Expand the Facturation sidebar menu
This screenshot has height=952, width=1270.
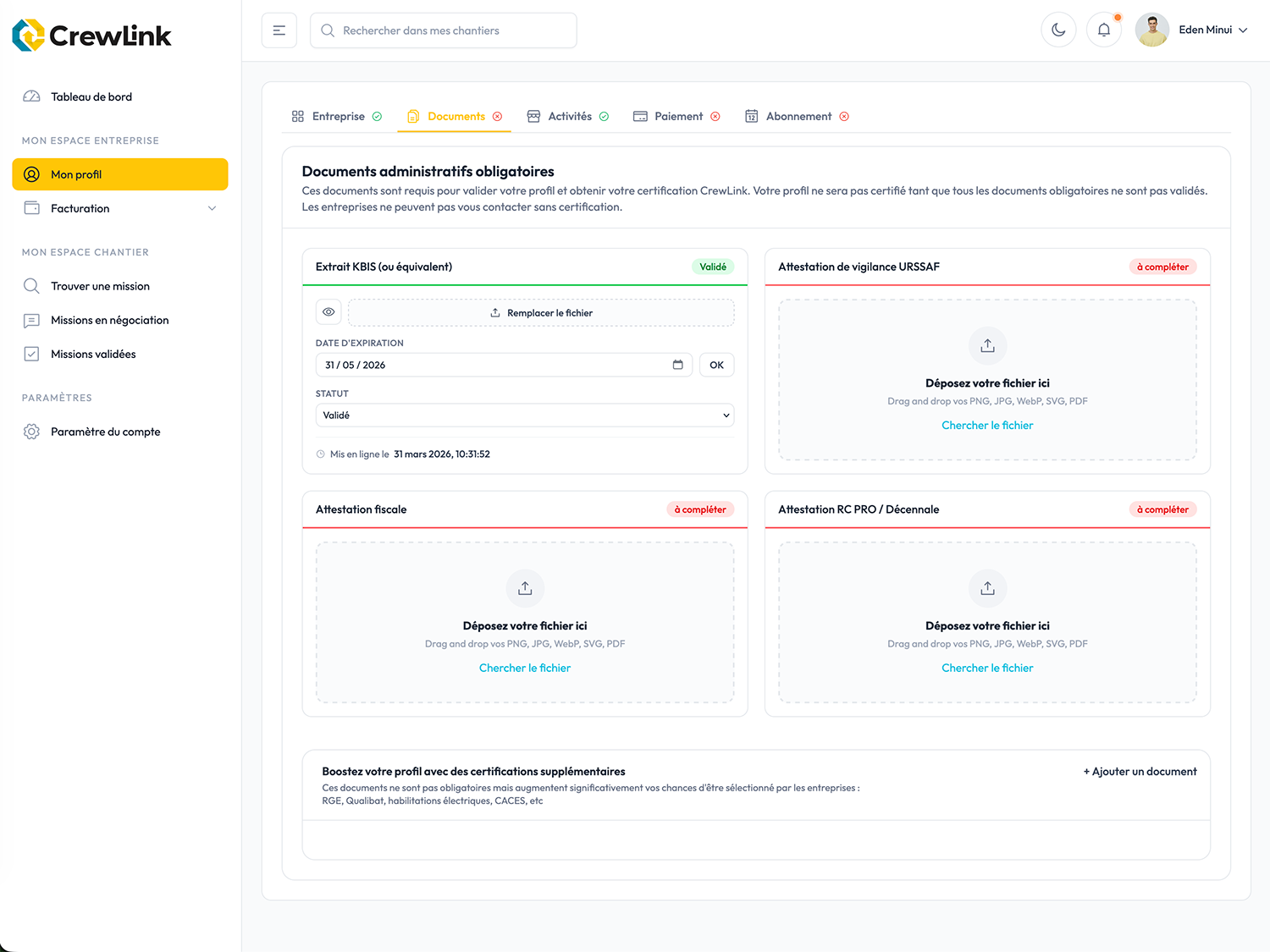pos(120,208)
